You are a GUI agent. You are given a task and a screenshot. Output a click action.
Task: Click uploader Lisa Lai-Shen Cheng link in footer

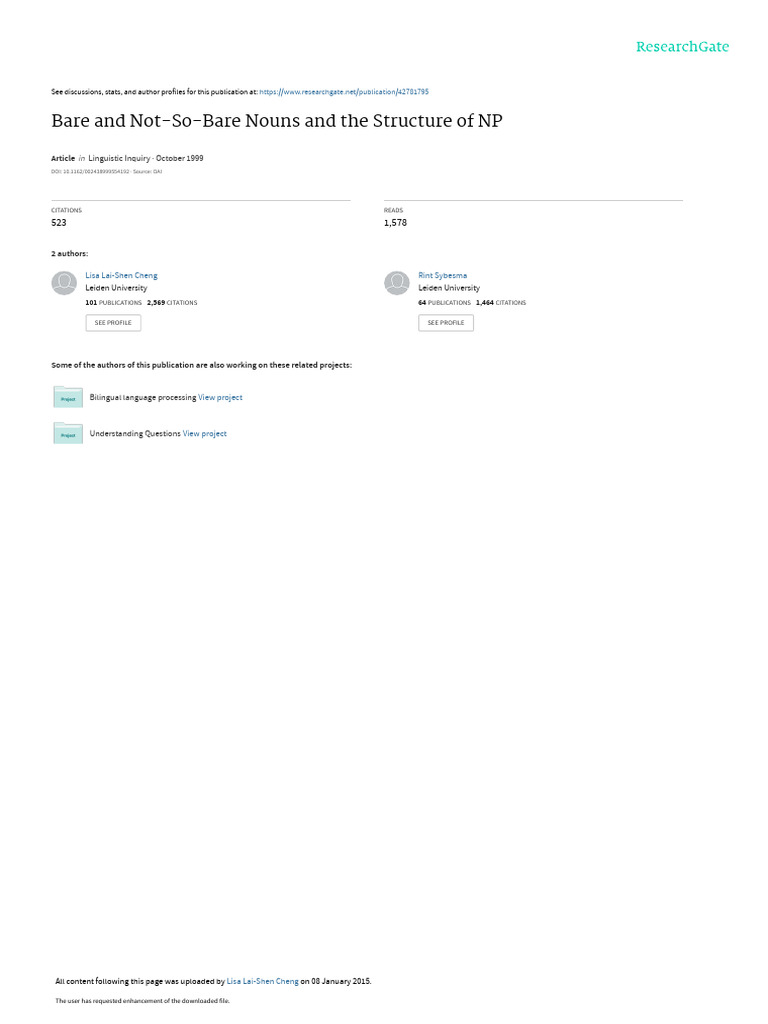click(263, 981)
